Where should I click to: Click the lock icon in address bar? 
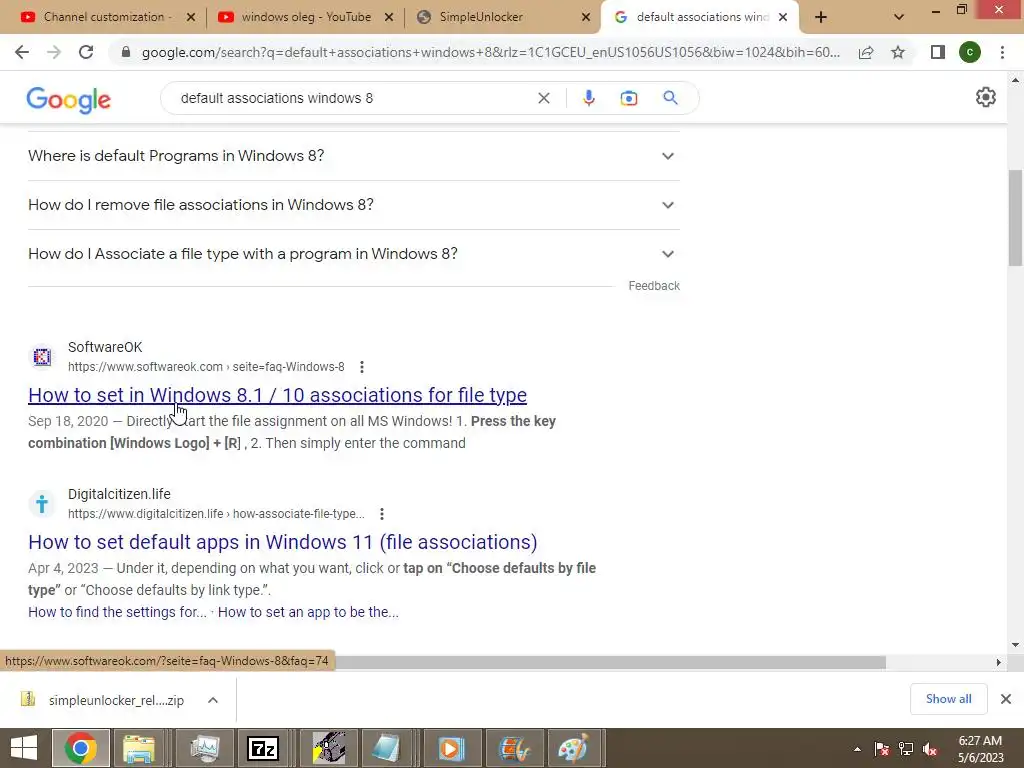[x=126, y=52]
